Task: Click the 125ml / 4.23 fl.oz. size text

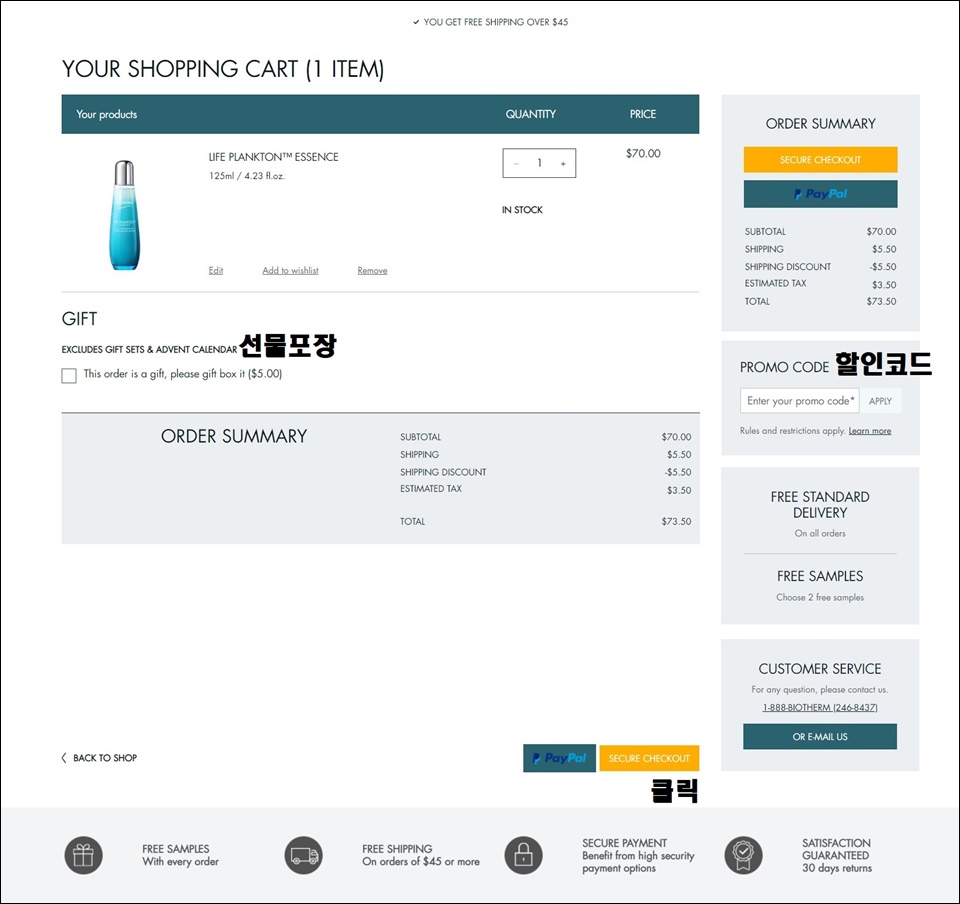Action: pos(247,176)
